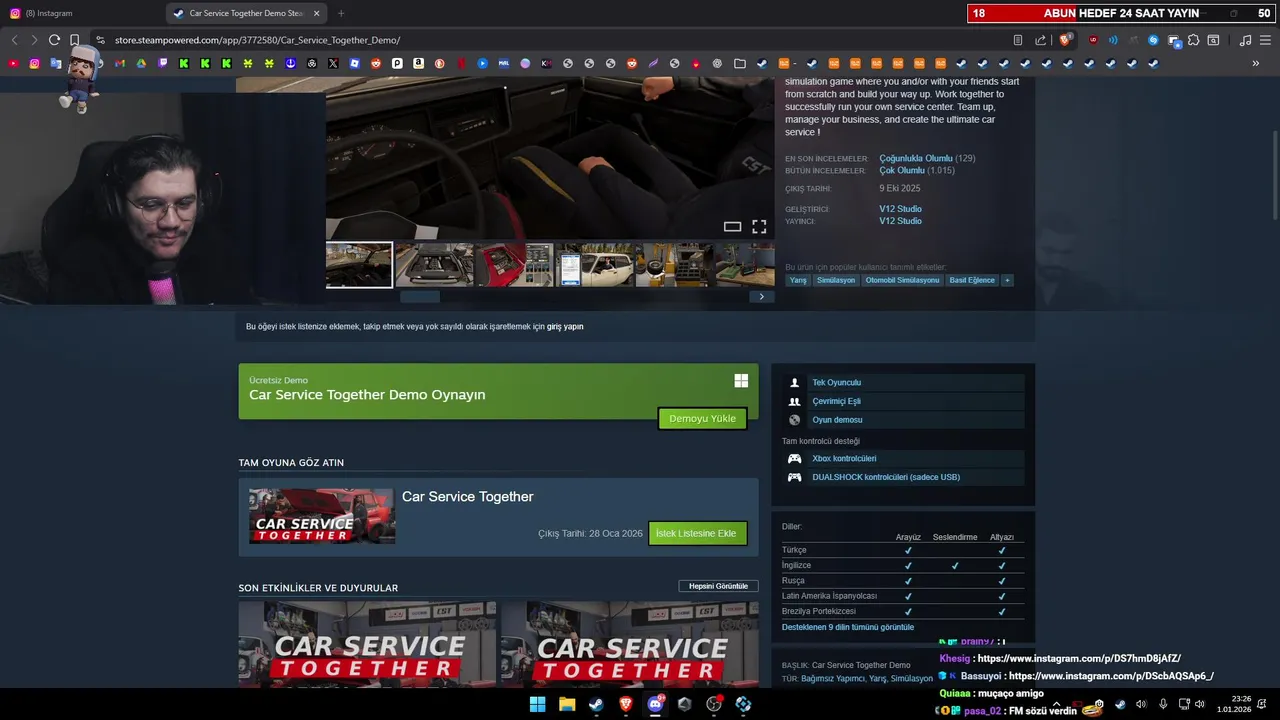
Task: Click Demoyu Yükle button
Action: point(702,418)
